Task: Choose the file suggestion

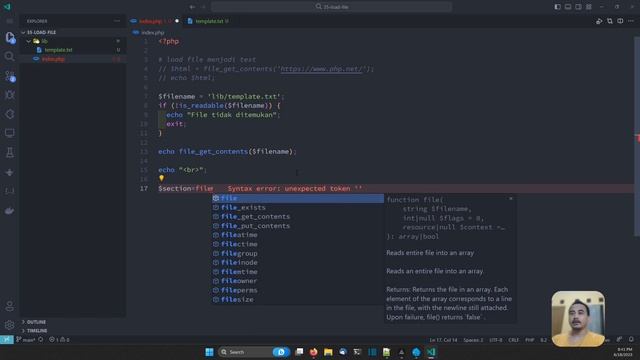Action: tap(298, 198)
